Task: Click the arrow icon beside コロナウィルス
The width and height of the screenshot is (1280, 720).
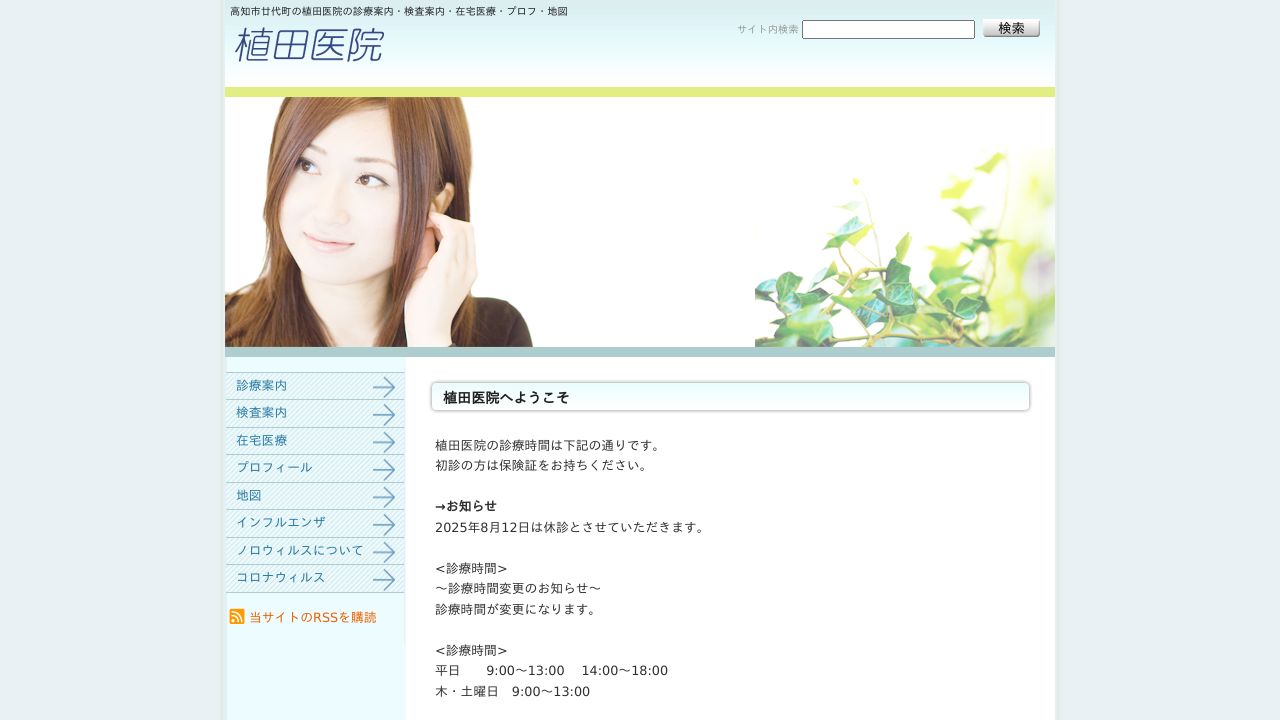Action: coord(384,579)
